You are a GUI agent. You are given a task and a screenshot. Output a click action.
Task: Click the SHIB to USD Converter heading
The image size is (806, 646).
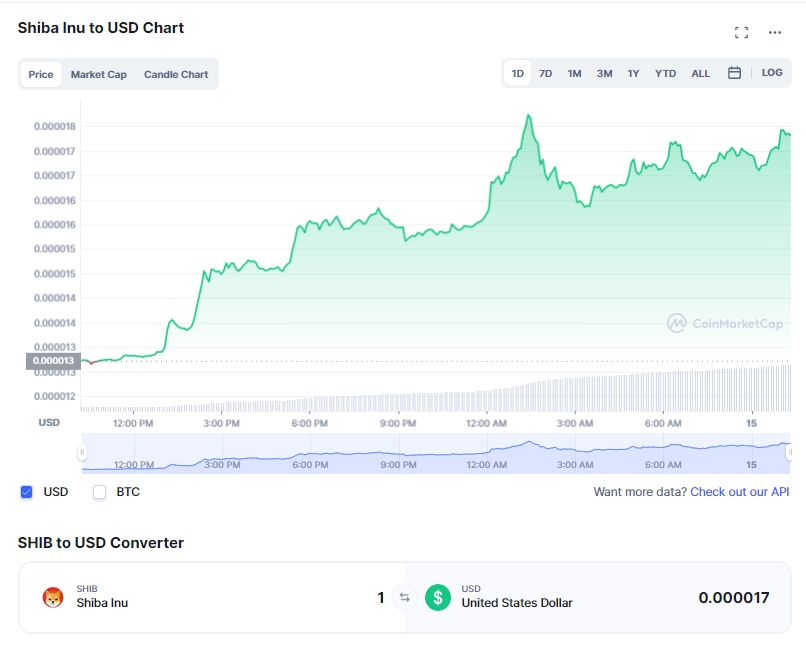(x=101, y=543)
